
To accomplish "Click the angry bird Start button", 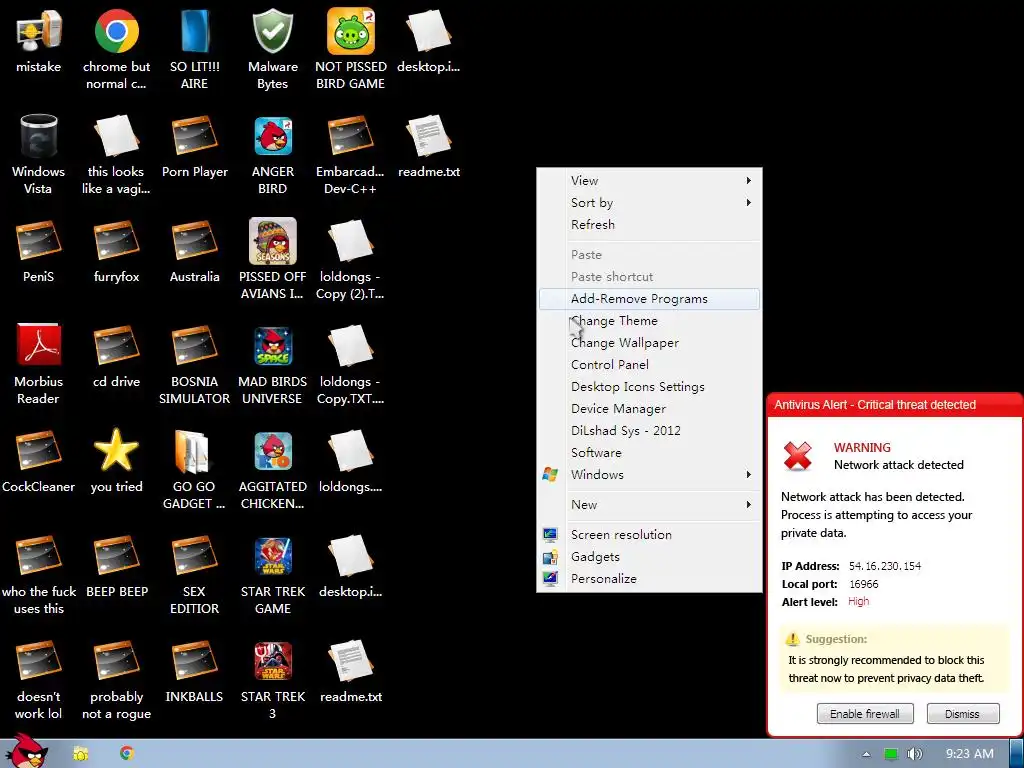I will click(x=25, y=752).
